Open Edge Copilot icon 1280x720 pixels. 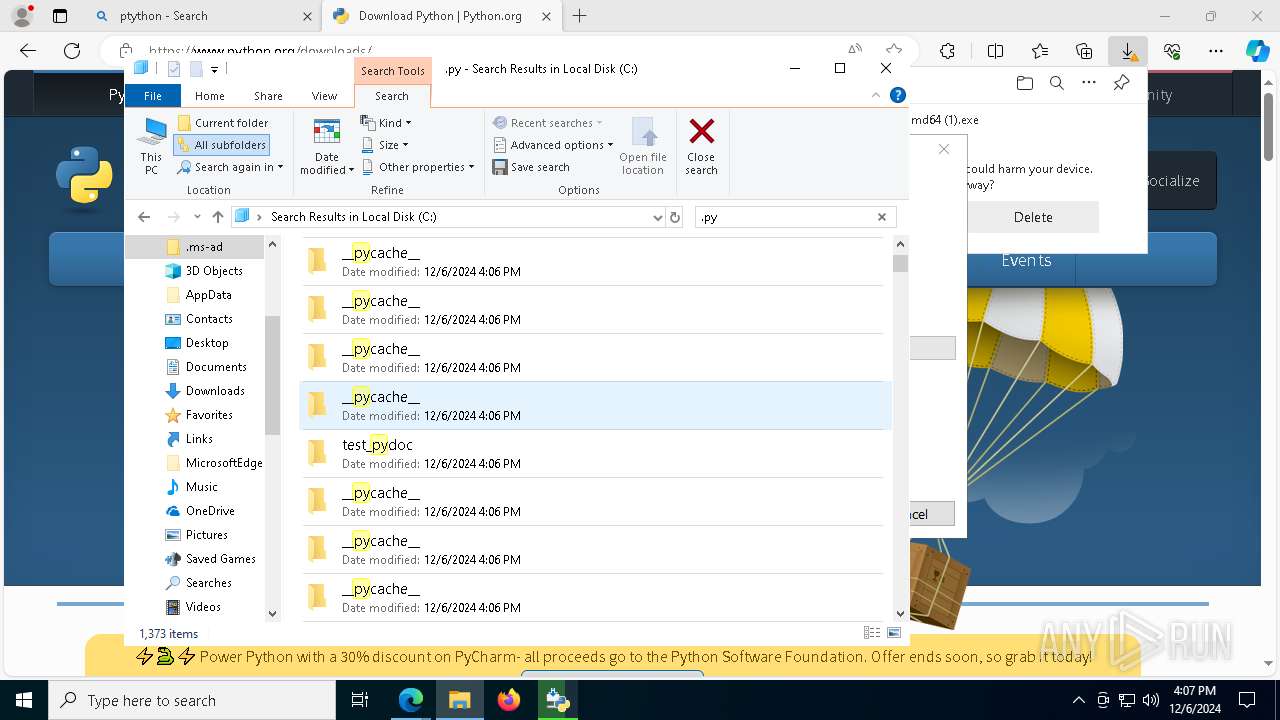click(1257, 51)
